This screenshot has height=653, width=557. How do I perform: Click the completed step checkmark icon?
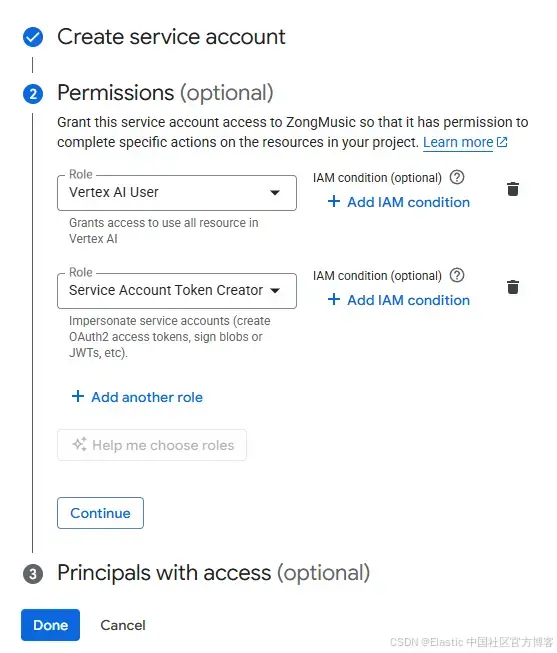pos(33,37)
